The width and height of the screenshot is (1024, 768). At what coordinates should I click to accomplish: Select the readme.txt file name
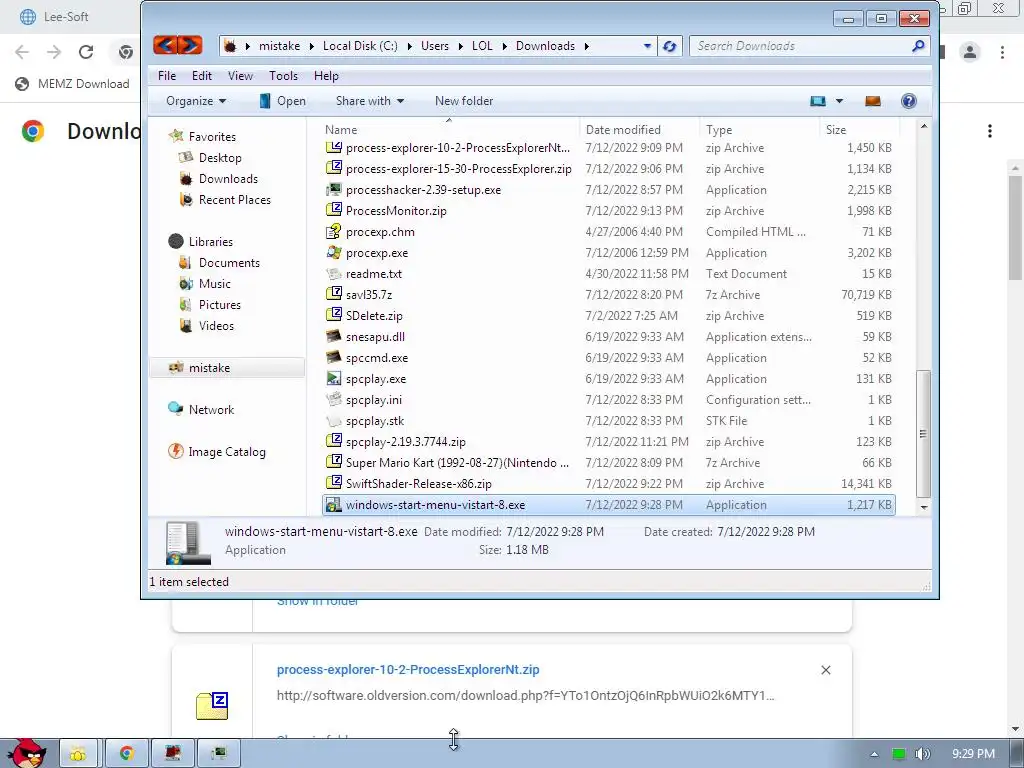pos(374,274)
